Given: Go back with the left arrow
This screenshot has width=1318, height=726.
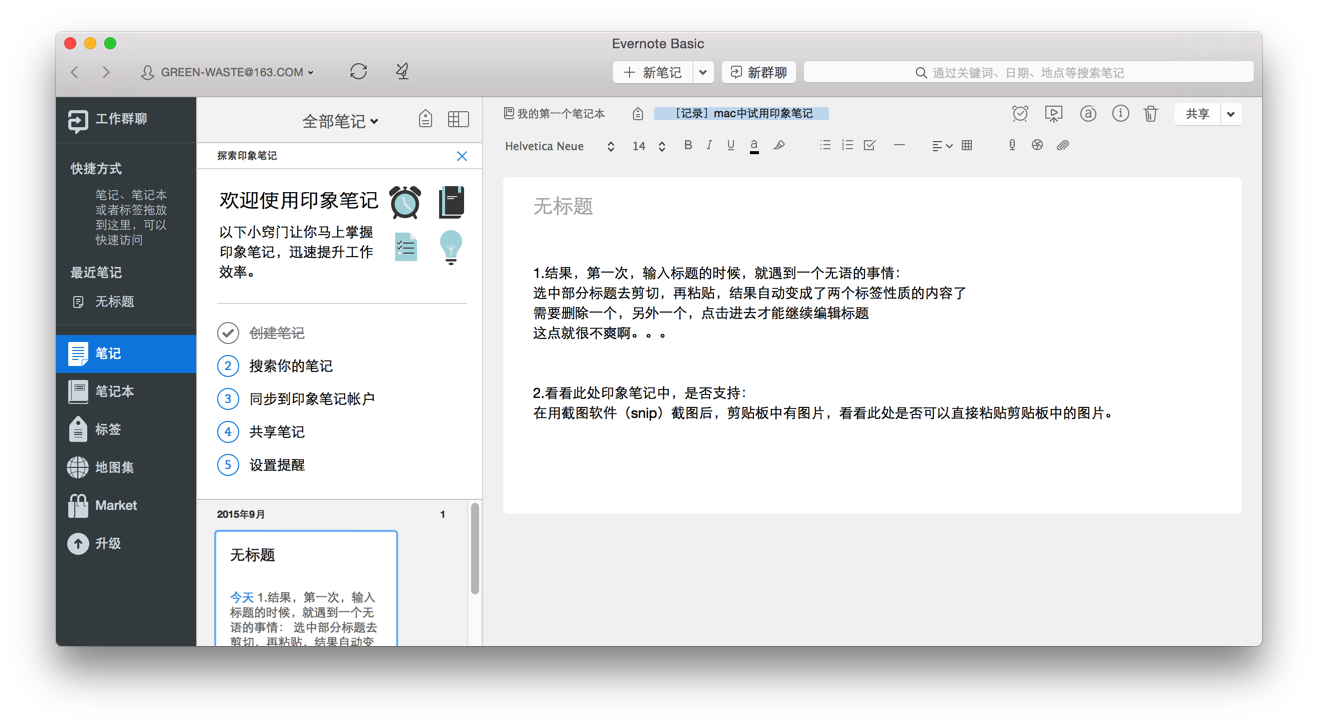Looking at the screenshot, I should [x=75, y=72].
